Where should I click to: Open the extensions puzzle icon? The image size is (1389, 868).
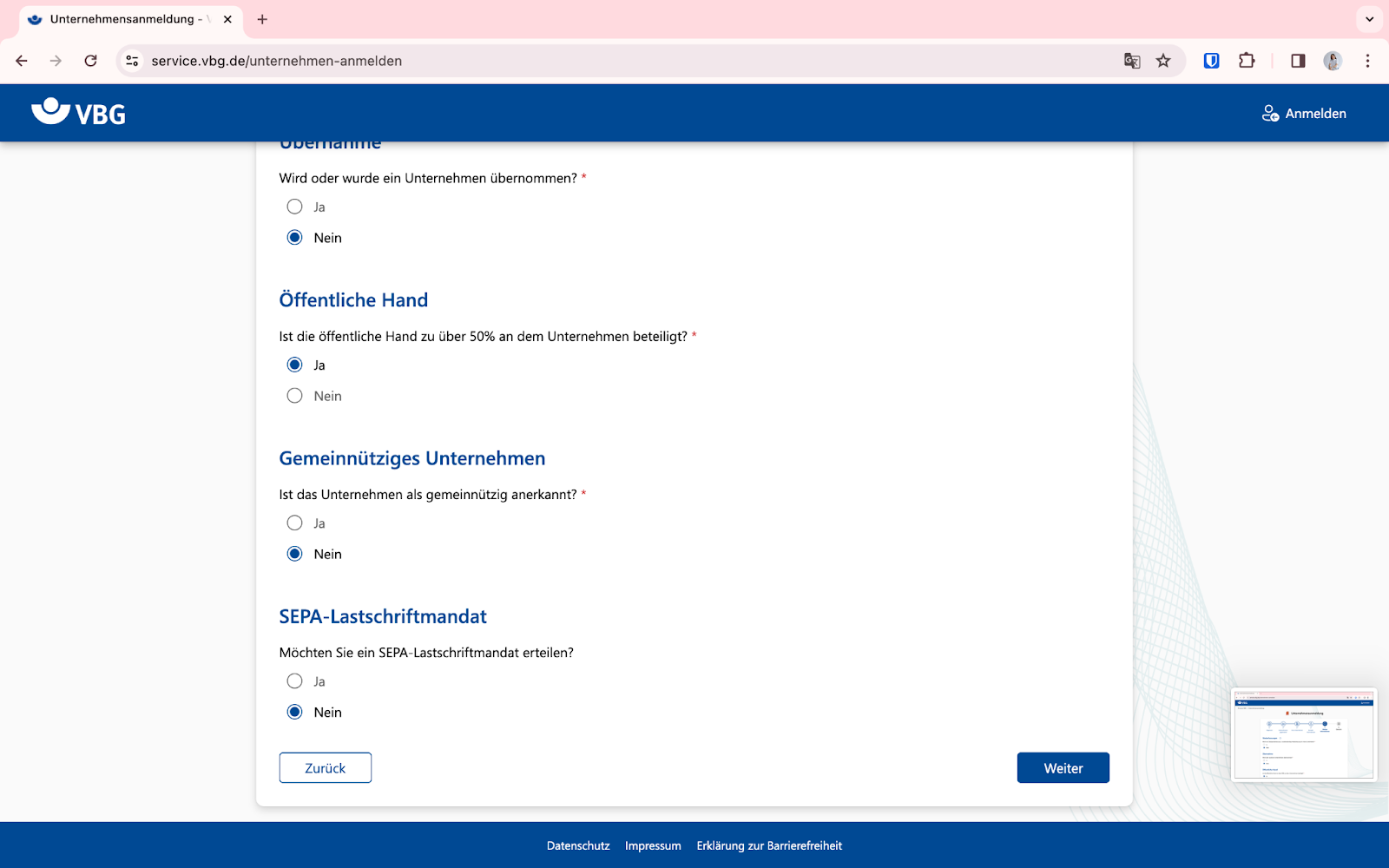1247,61
